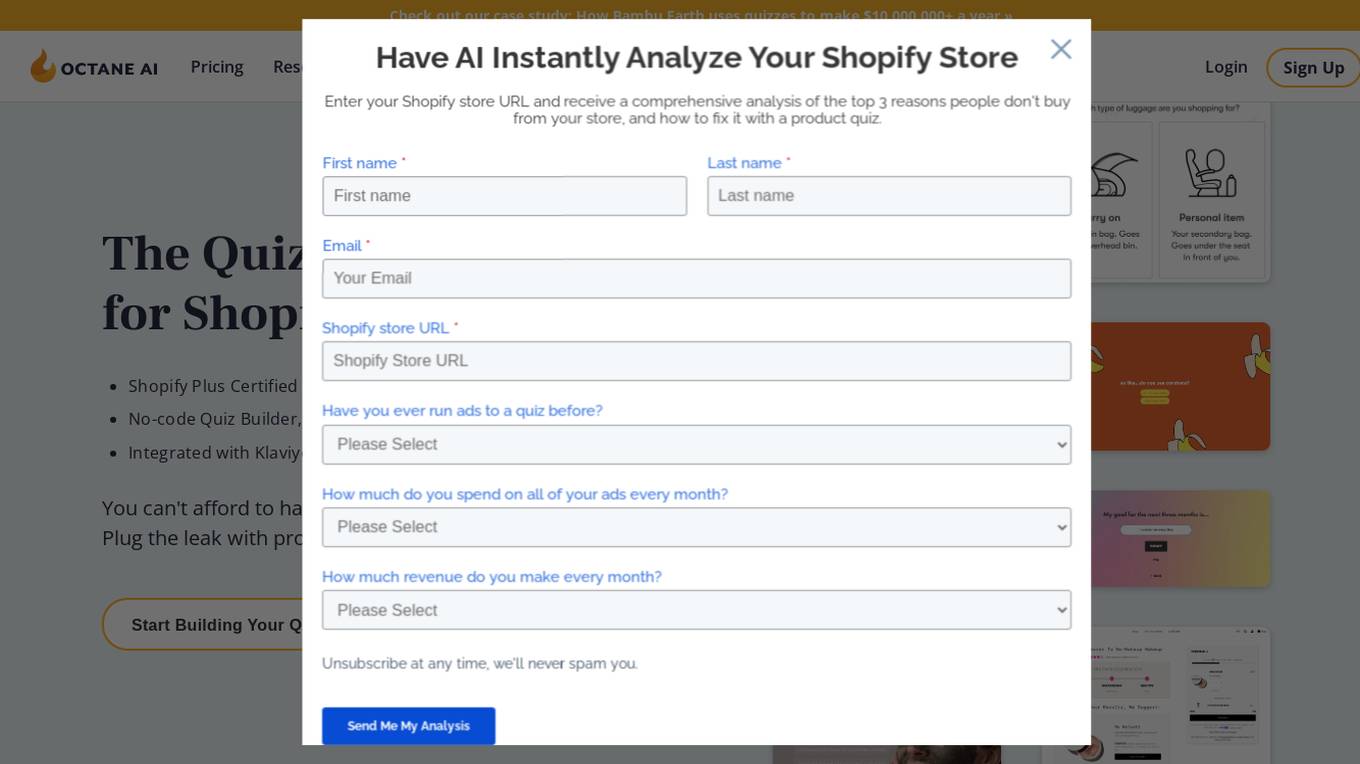Open the 'run ads to a quiz' dropdown
1360x764 pixels.
(696, 444)
